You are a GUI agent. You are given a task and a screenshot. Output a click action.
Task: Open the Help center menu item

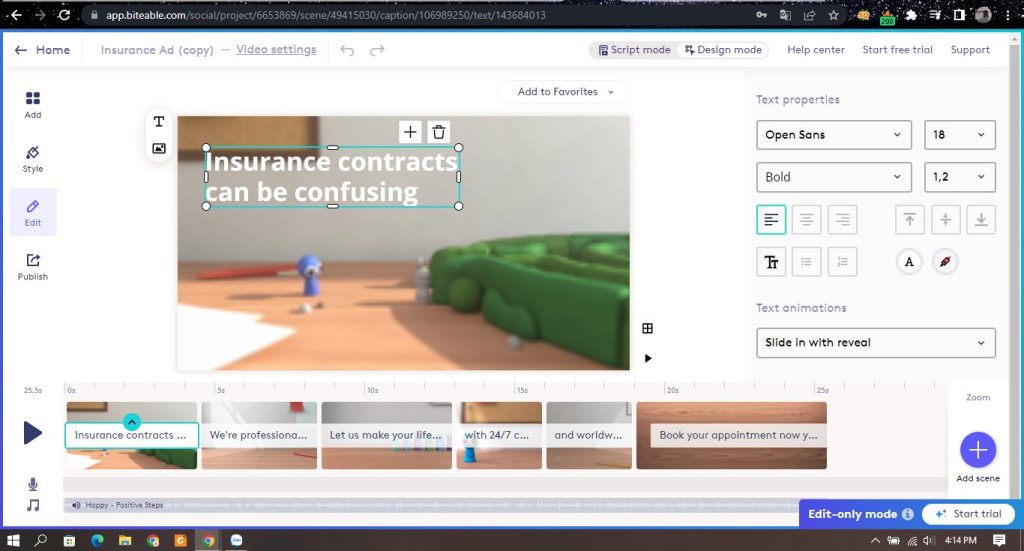tap(815, 50)
